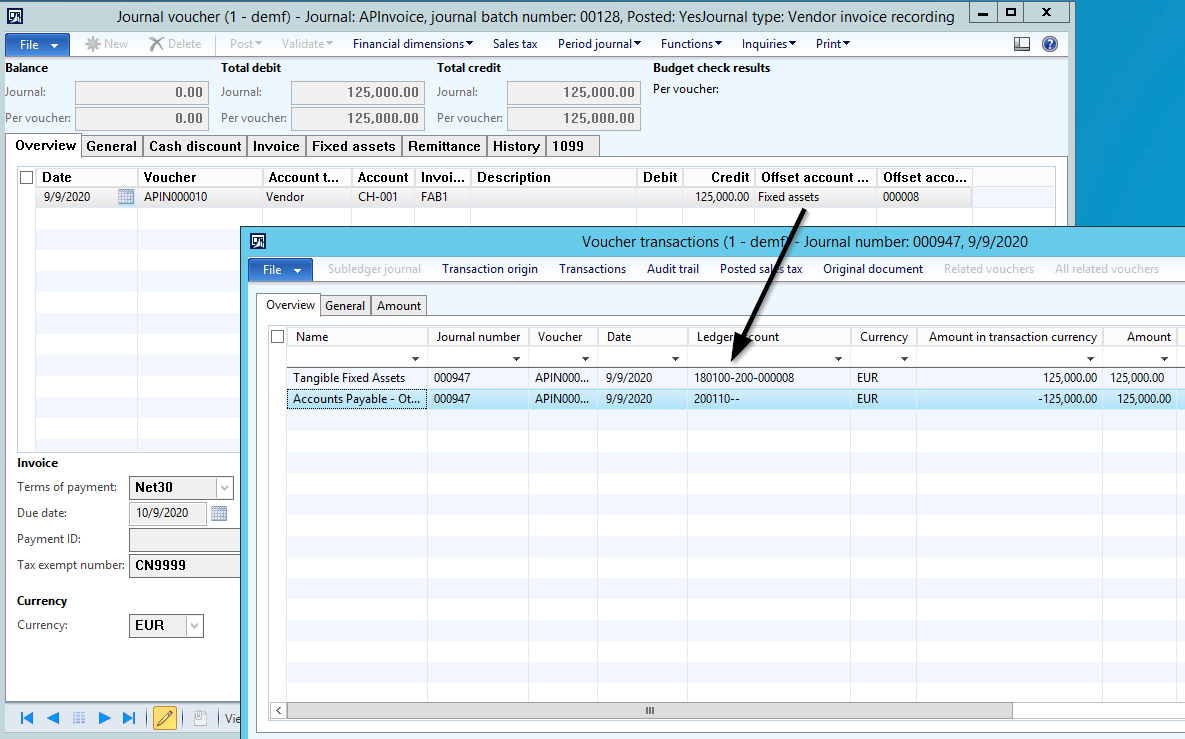The image size is (1185, 739).
Task: Switch to the Fixed assets tab
Action: point(353,146)
